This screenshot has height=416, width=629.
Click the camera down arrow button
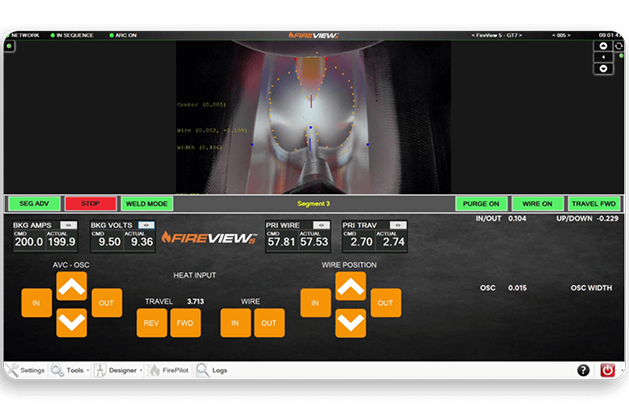[x=603, y=69]
